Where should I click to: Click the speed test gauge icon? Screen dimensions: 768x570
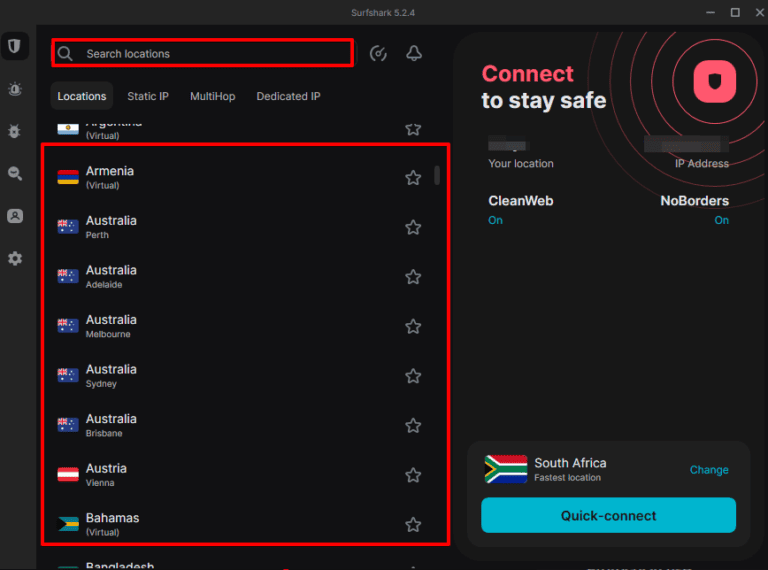tap(378, 54)
